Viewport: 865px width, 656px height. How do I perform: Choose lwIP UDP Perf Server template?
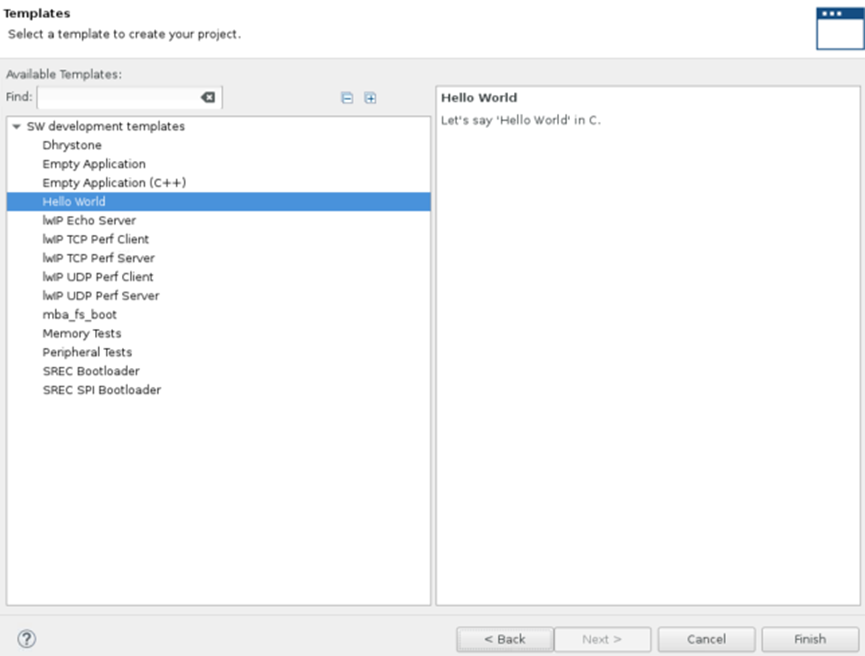pos(101,295)
